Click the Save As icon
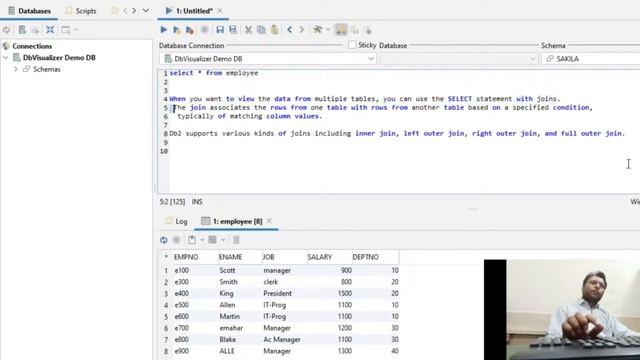640x360 pixels. pos(233,30)
